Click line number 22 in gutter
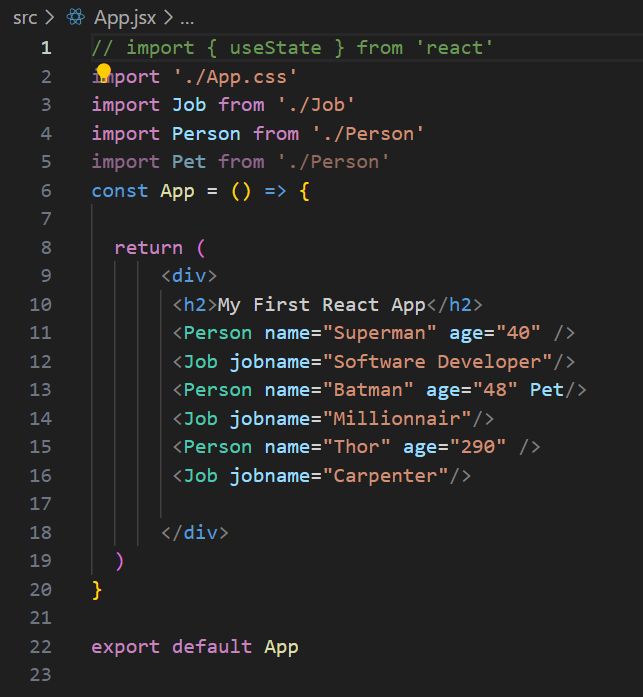The height and width of the screenshot is (697, 643). [40, 647]
